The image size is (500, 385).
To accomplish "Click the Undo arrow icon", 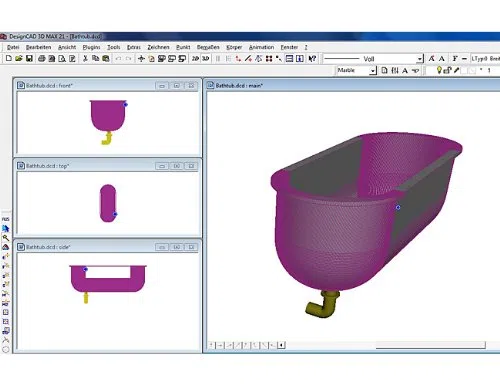I will (x=118, y=59).
